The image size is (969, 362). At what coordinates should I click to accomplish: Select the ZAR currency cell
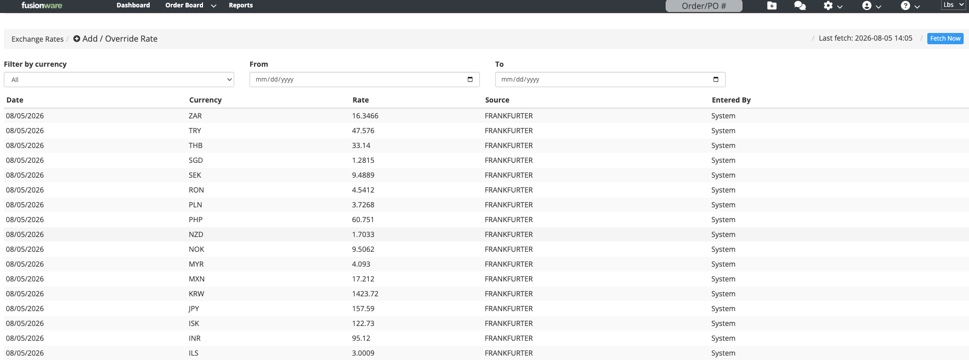tap(195, 116)
